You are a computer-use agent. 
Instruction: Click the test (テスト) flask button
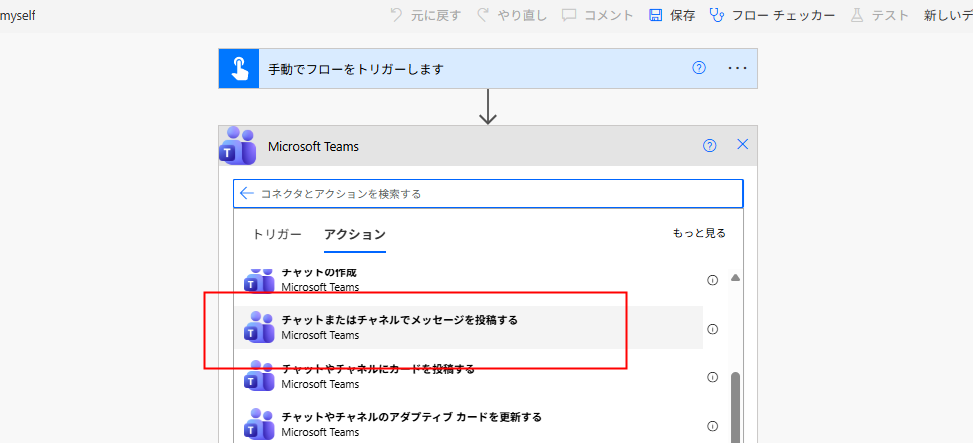[879, 16]
